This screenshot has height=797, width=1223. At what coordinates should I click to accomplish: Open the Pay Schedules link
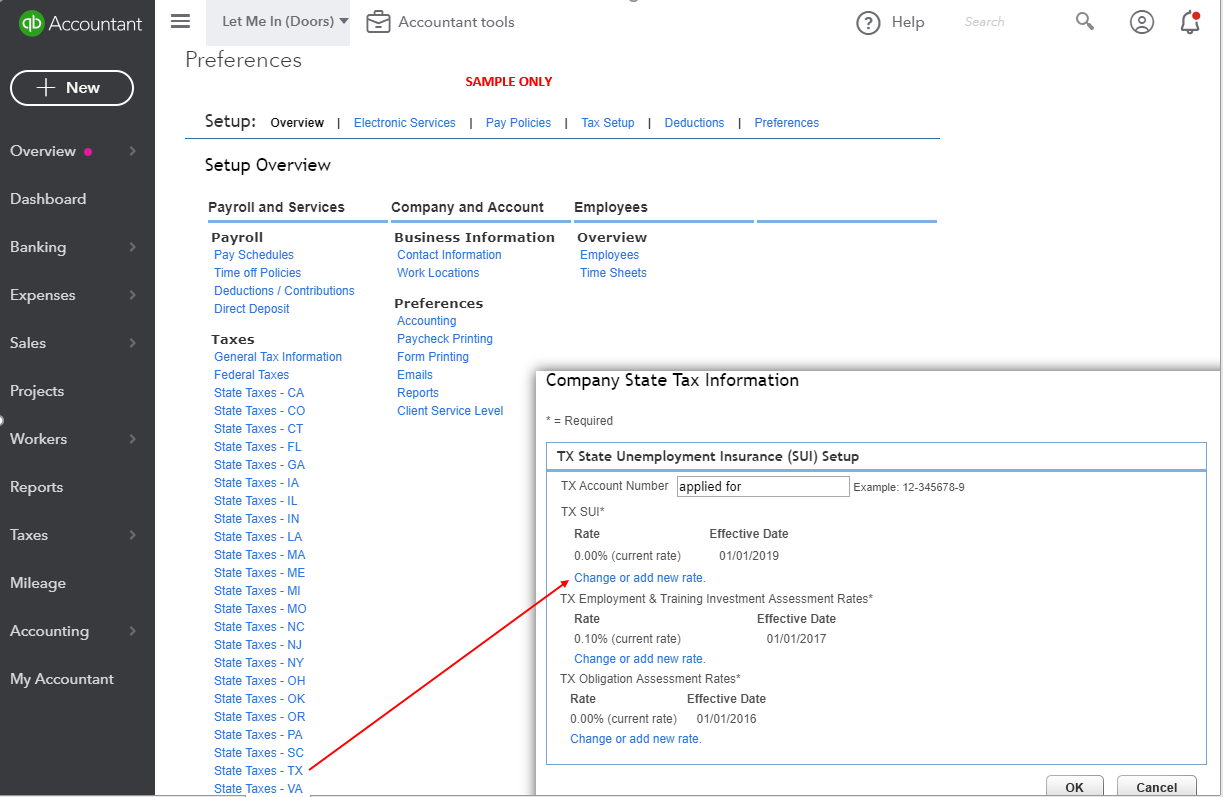point(254,255)
